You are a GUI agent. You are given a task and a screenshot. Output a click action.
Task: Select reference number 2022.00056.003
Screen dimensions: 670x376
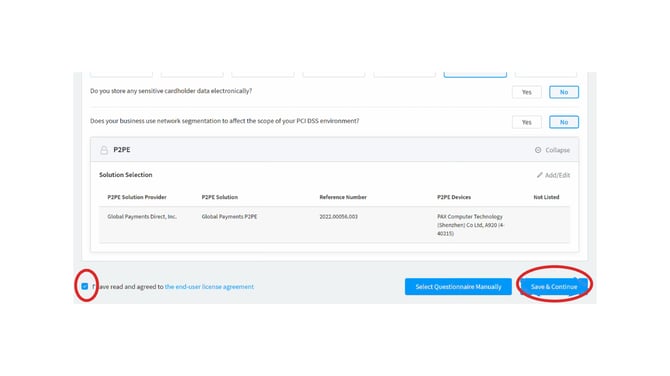coord(338,217)
